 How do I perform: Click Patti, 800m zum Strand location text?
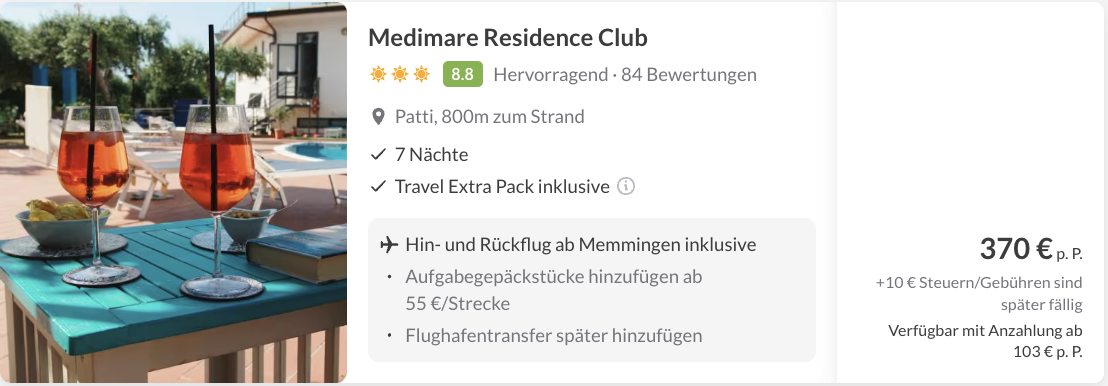[x=490, y=117]
